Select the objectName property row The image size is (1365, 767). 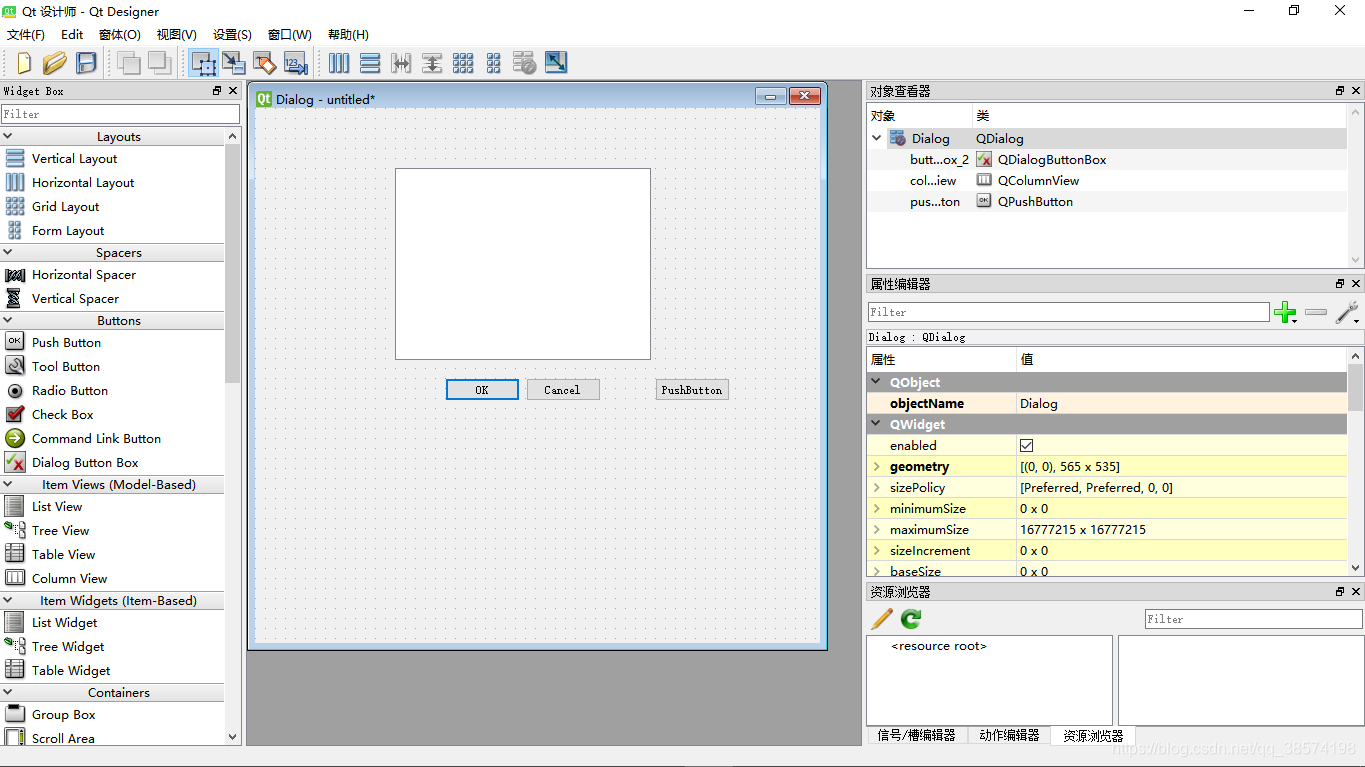point(1107,404)
